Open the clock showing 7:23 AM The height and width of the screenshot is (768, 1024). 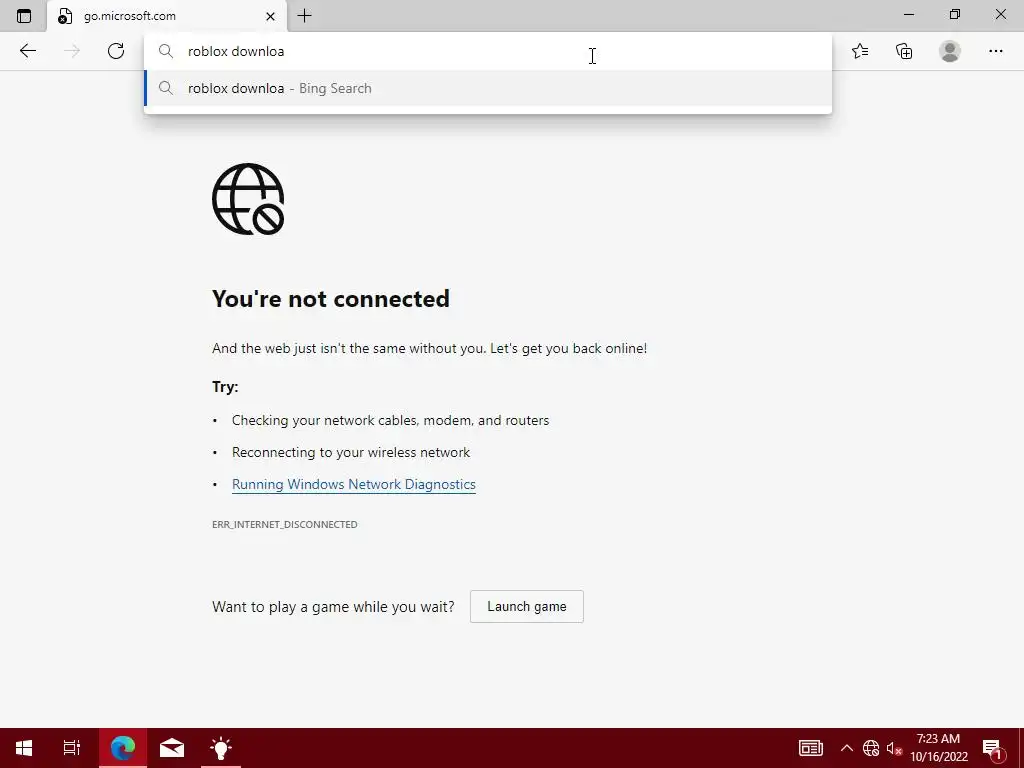click(x=938, y=748)
